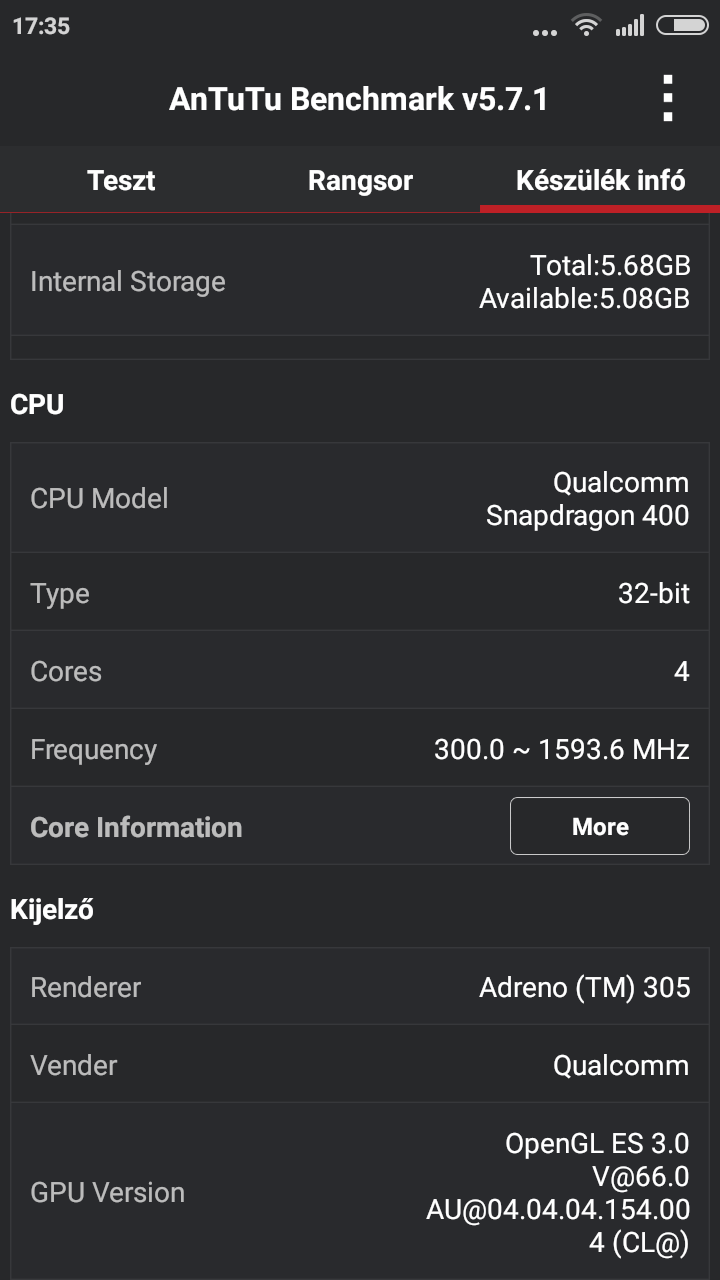Open the Rangsor tab
The height and width of the screenshot is (1280, 720).
point(360,181)
